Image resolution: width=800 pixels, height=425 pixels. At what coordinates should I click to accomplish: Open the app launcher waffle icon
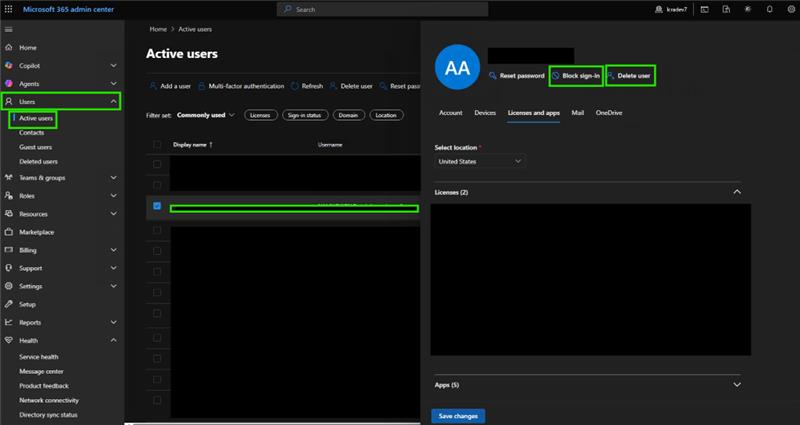click(x=8, y=9)
